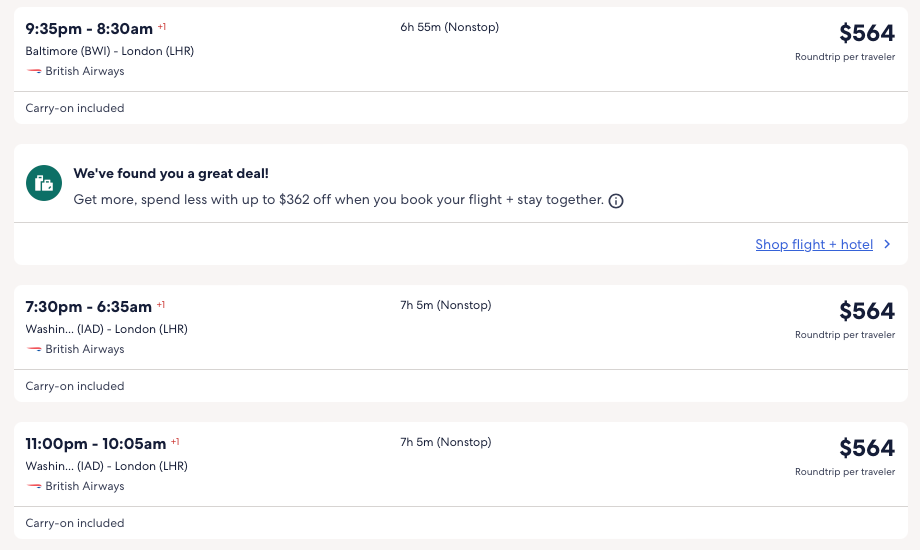Viewport: 920px width, 550px height.
Task: Click the info icon beside the deal text
Action: [616, 201]
